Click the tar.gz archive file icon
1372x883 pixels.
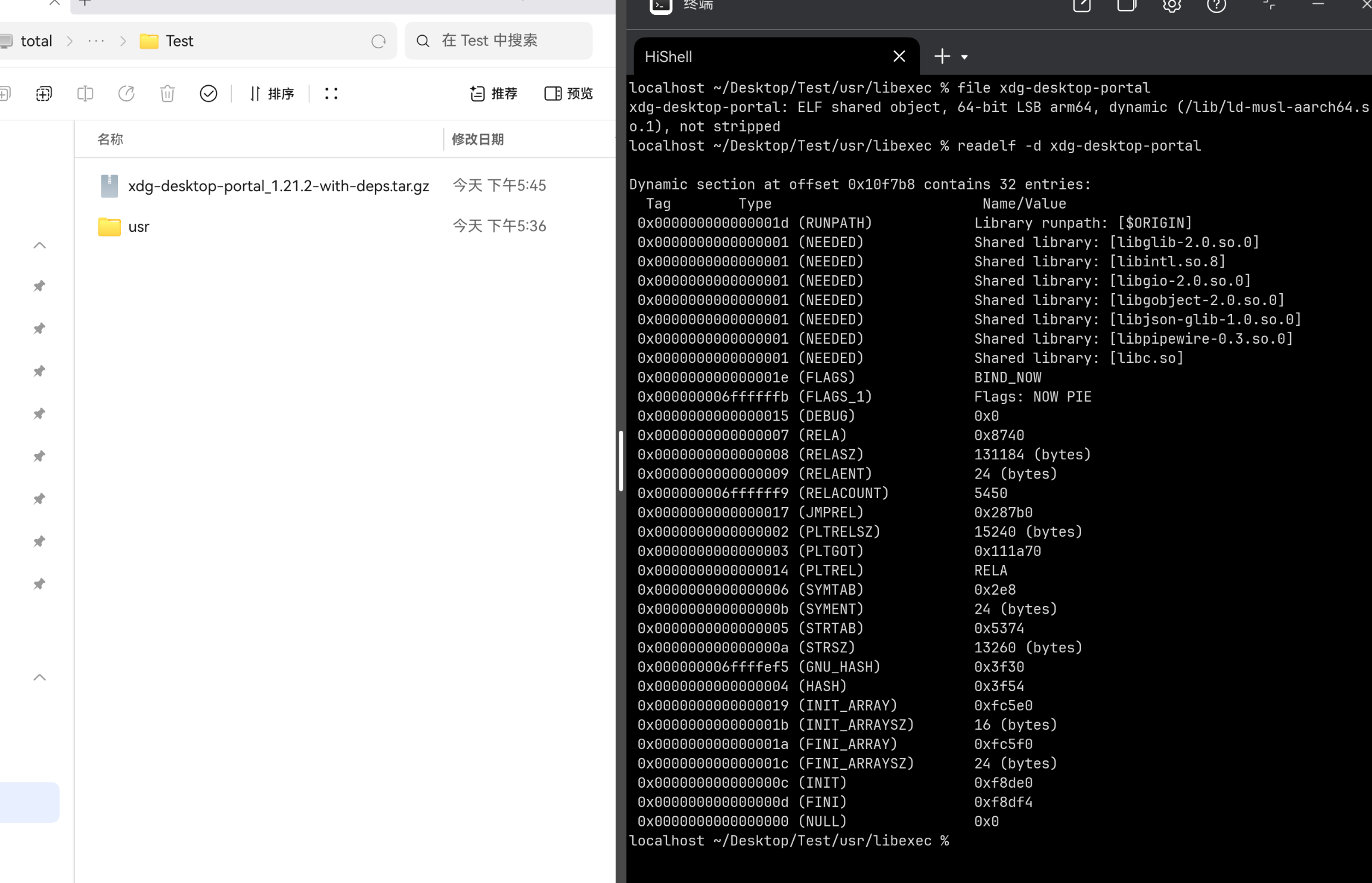(109, 186)
